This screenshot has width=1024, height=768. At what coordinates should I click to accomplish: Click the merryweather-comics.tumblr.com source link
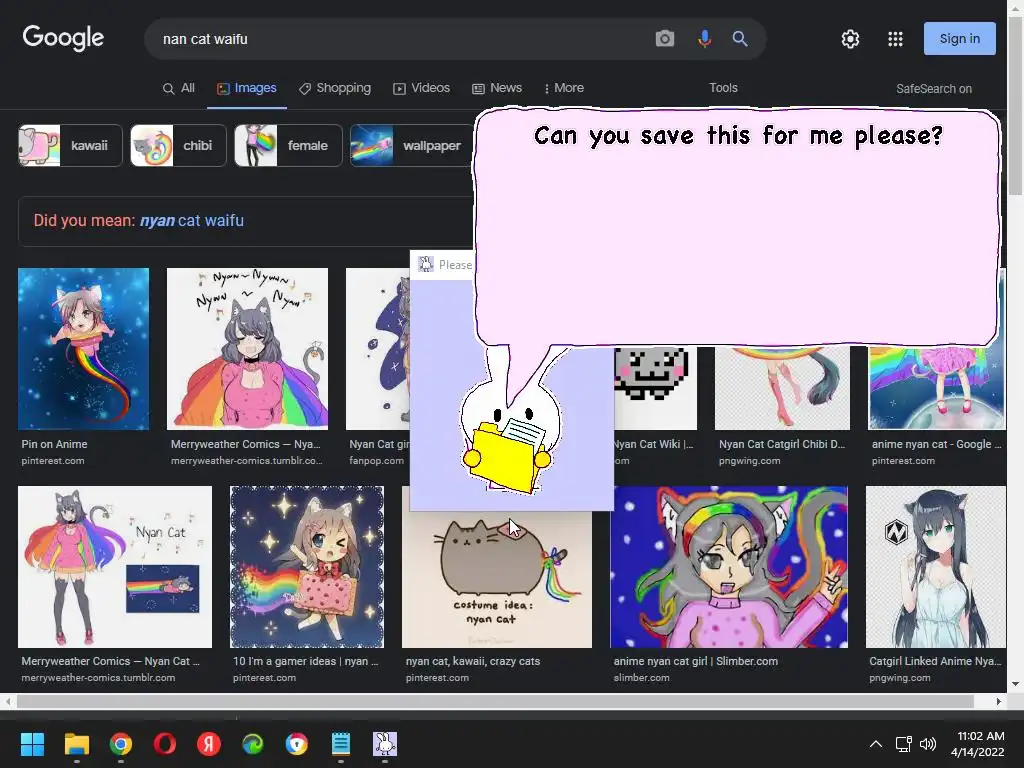98,678
